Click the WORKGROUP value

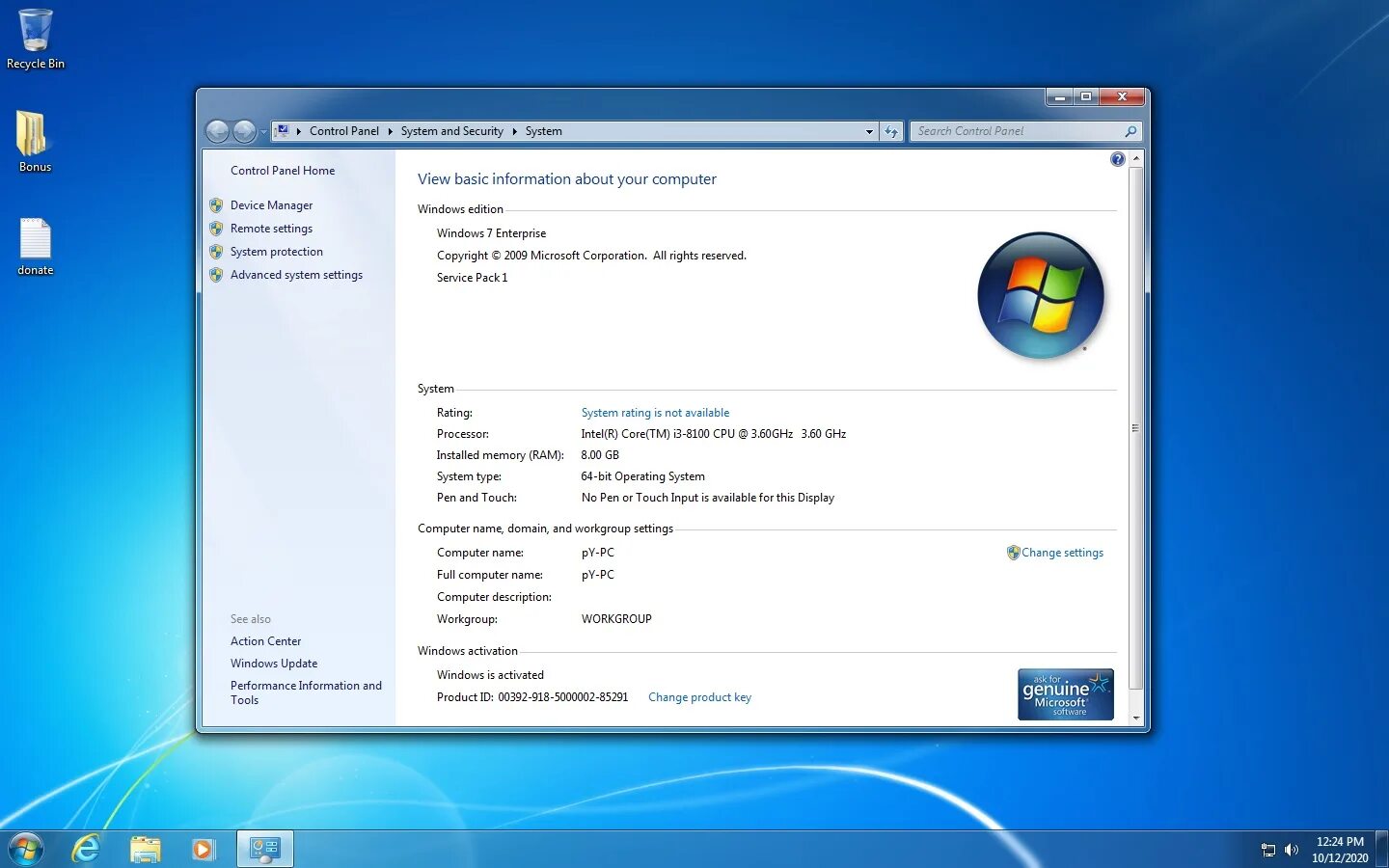616,619
